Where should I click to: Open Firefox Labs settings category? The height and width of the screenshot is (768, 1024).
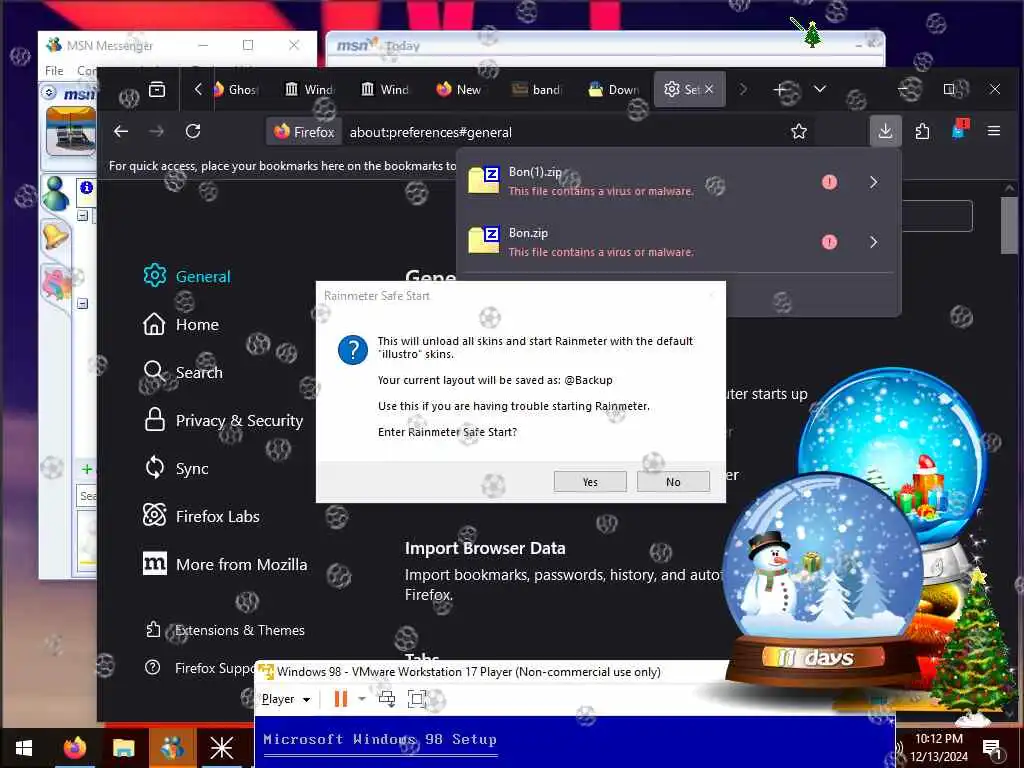pos(201,516)
